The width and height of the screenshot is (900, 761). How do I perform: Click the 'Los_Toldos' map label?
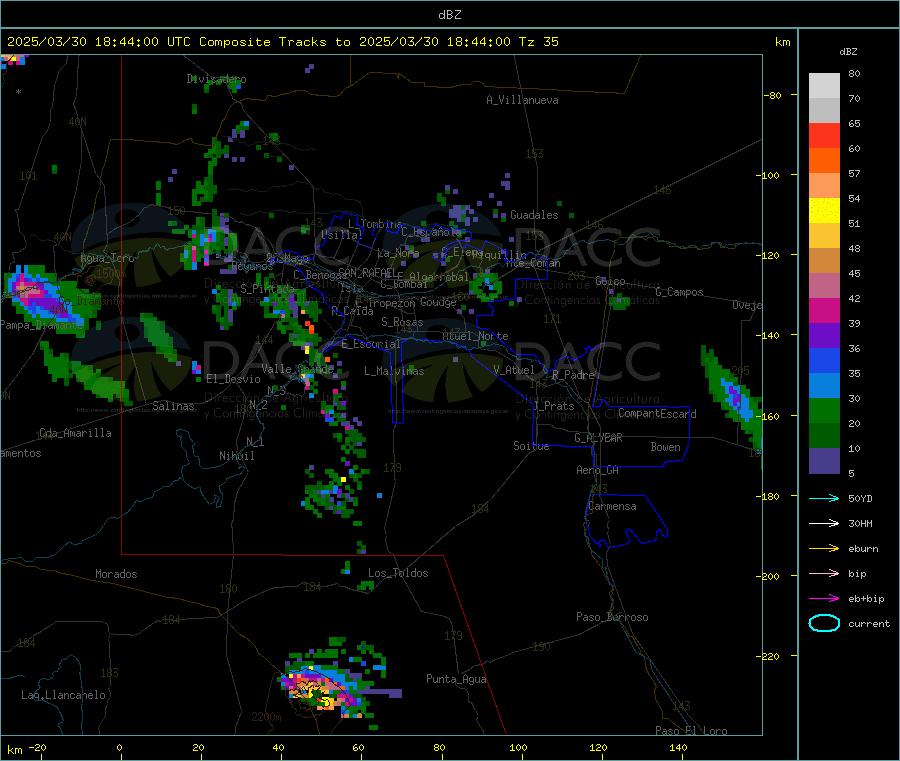398,573
